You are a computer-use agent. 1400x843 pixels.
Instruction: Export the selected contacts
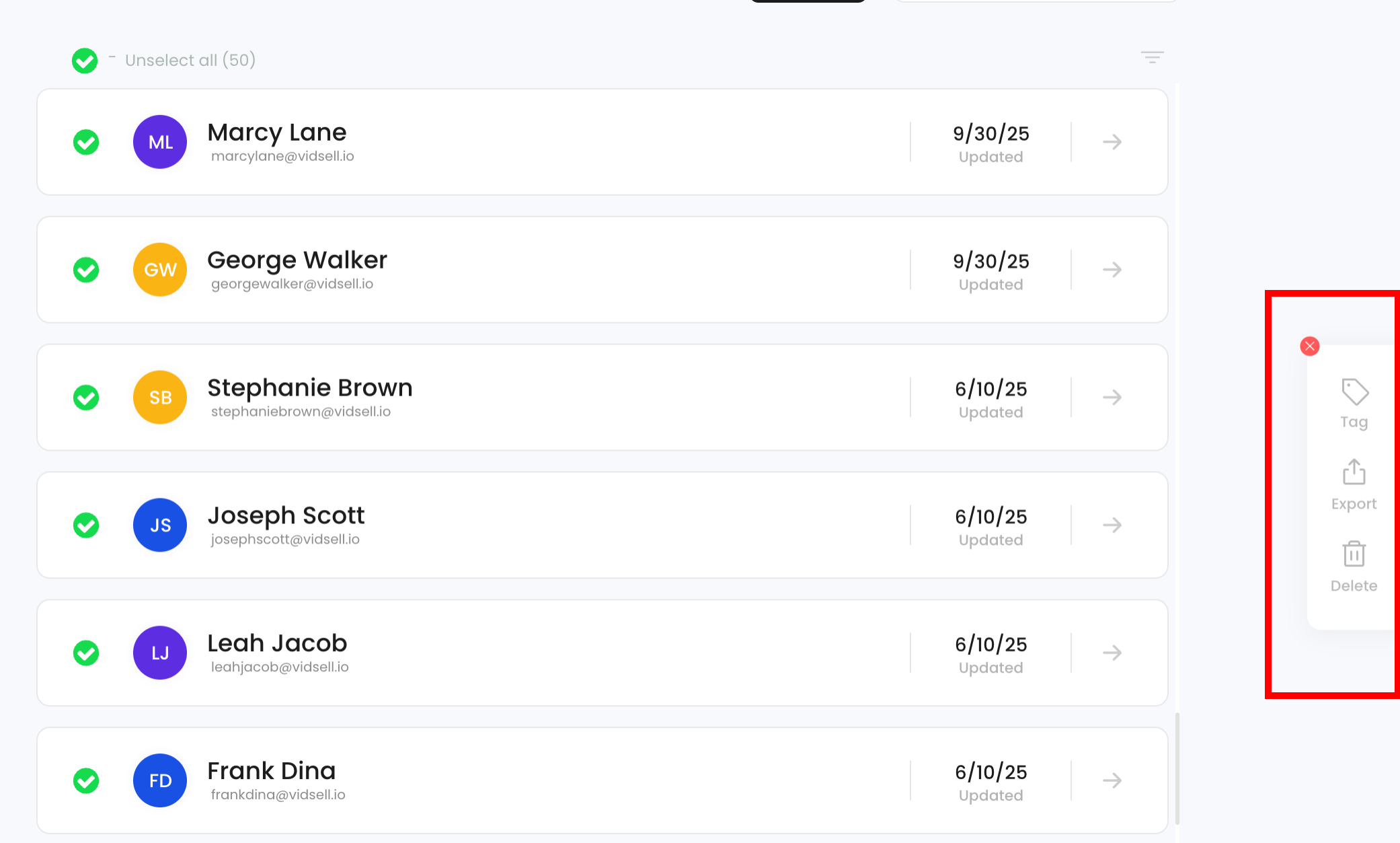[1354, 473]
